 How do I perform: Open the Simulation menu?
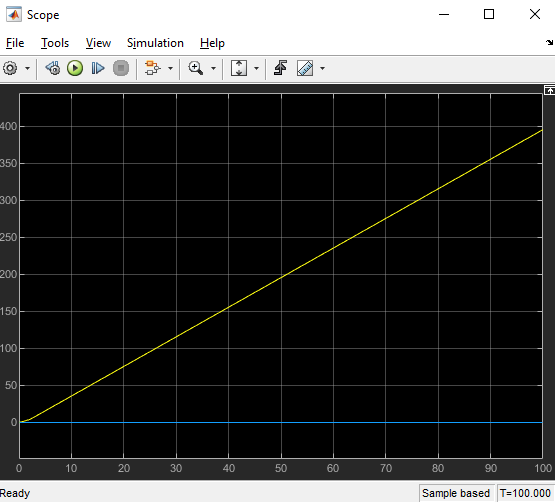click(x=155, y=43)
